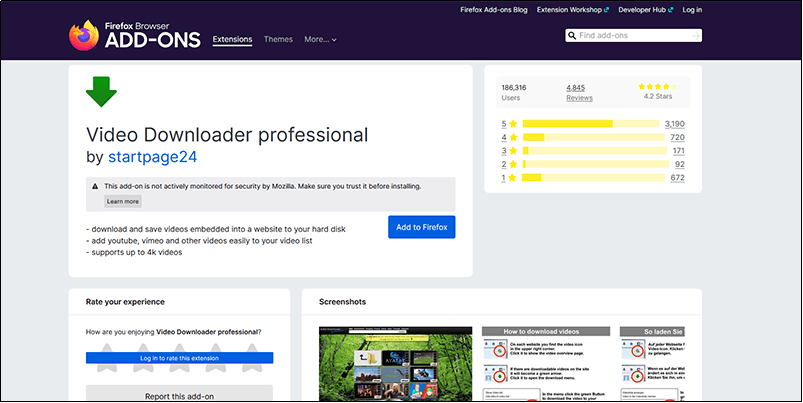Viewport: 803px width, 403px height.
Task: Click the Log in link
Action: [x=692, y=10]
